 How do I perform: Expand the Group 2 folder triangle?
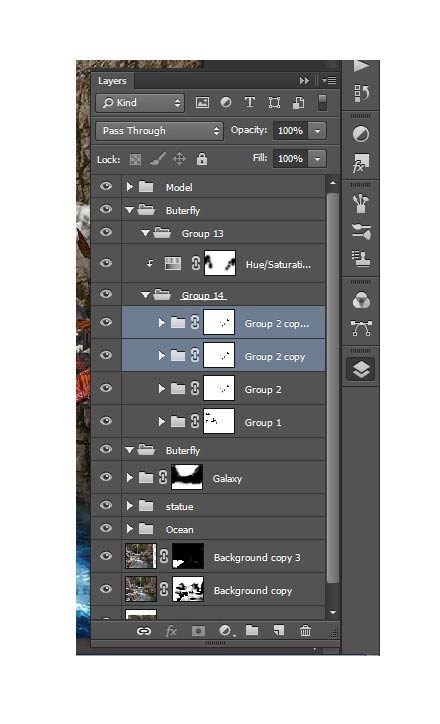(x=162, y=389)
